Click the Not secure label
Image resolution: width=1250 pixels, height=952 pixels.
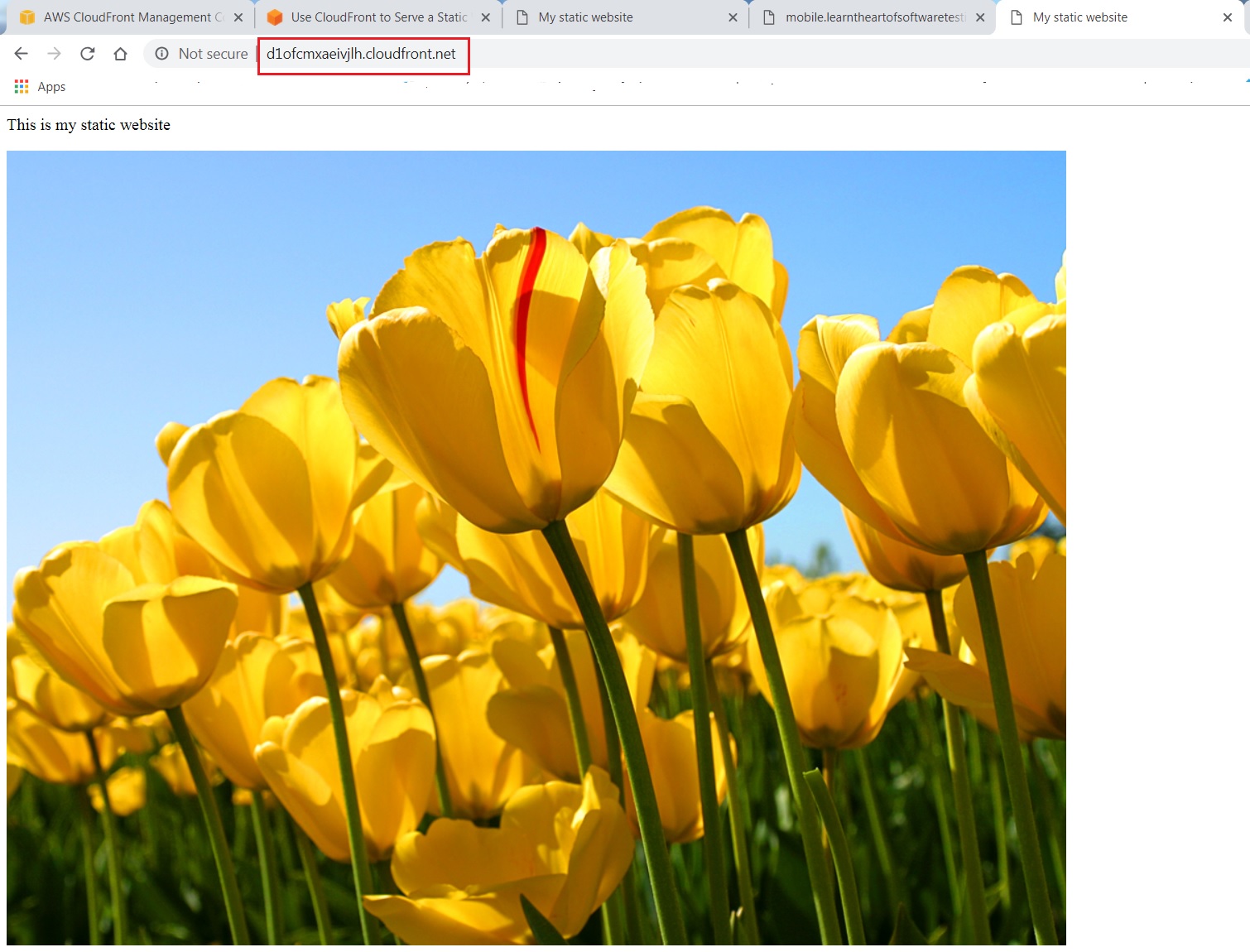pos(213,54)
